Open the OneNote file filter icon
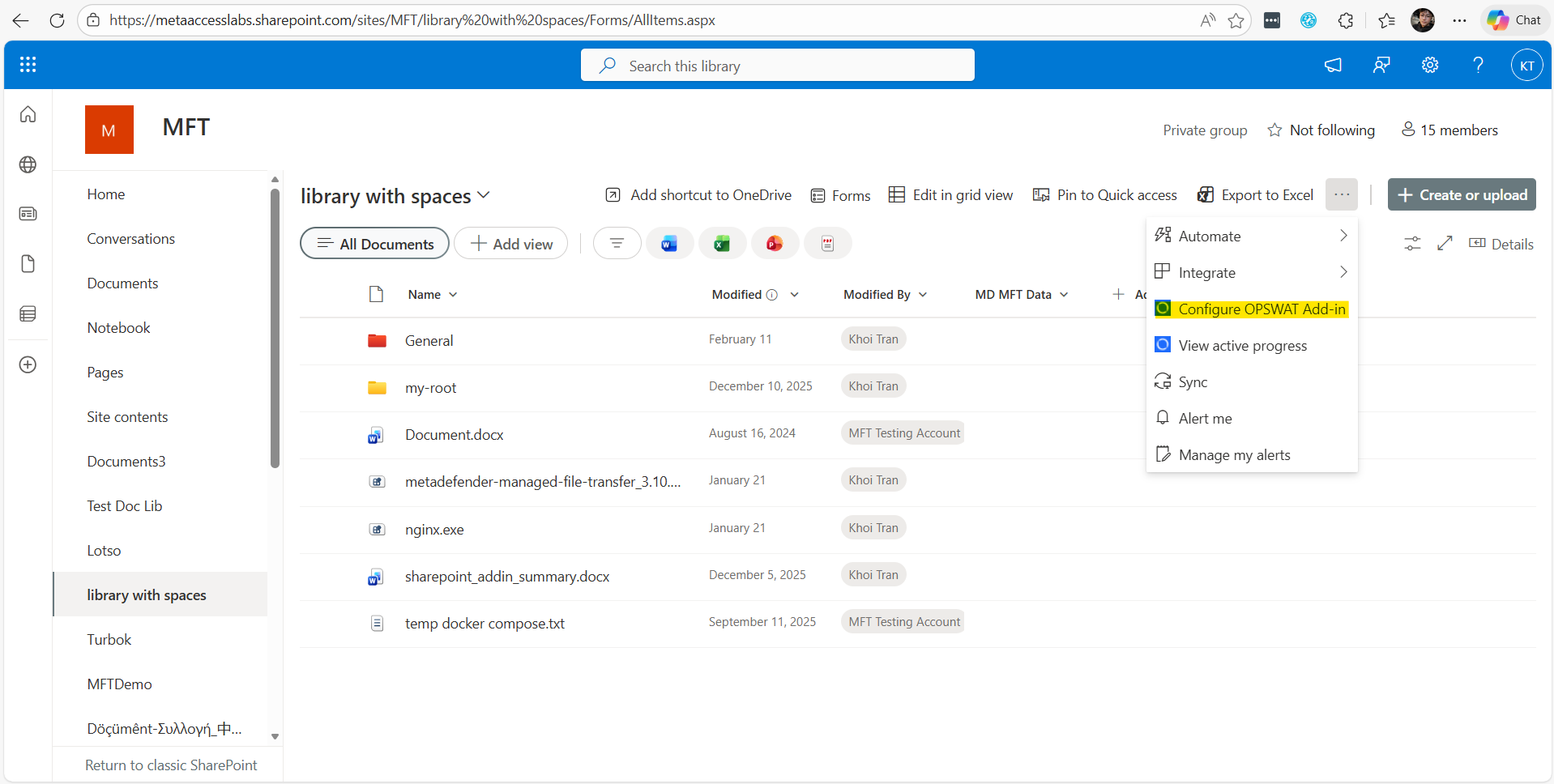 point(827,243)
